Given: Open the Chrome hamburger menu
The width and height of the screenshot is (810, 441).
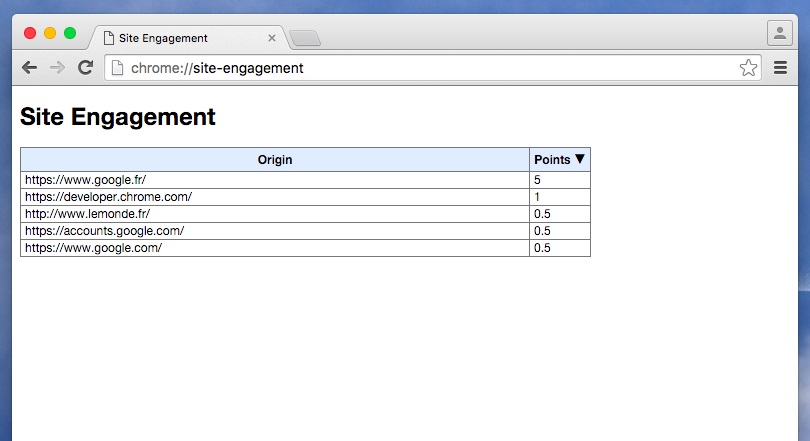Looking at the screenshot, I should click(780, 68).
